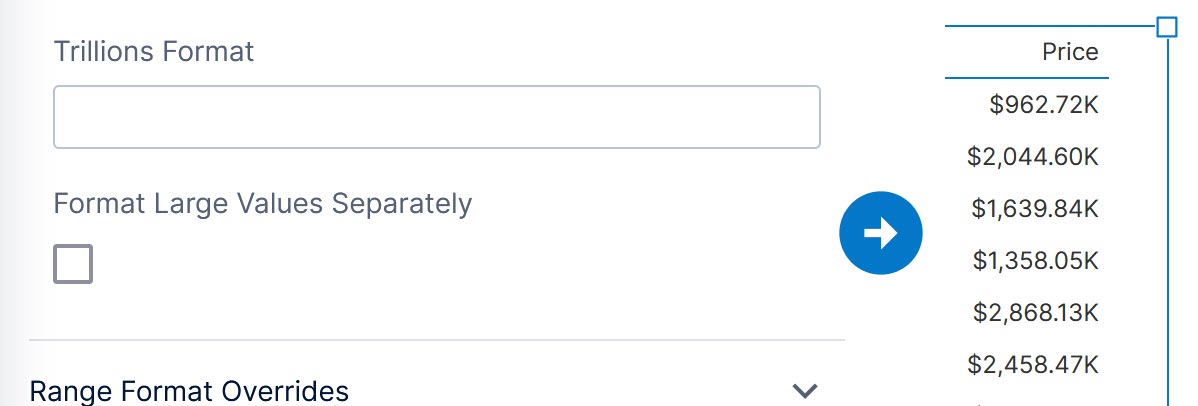Click the gray left edge of the panel
Viewport: 1198px width, 406px height.
pos(8,200)
